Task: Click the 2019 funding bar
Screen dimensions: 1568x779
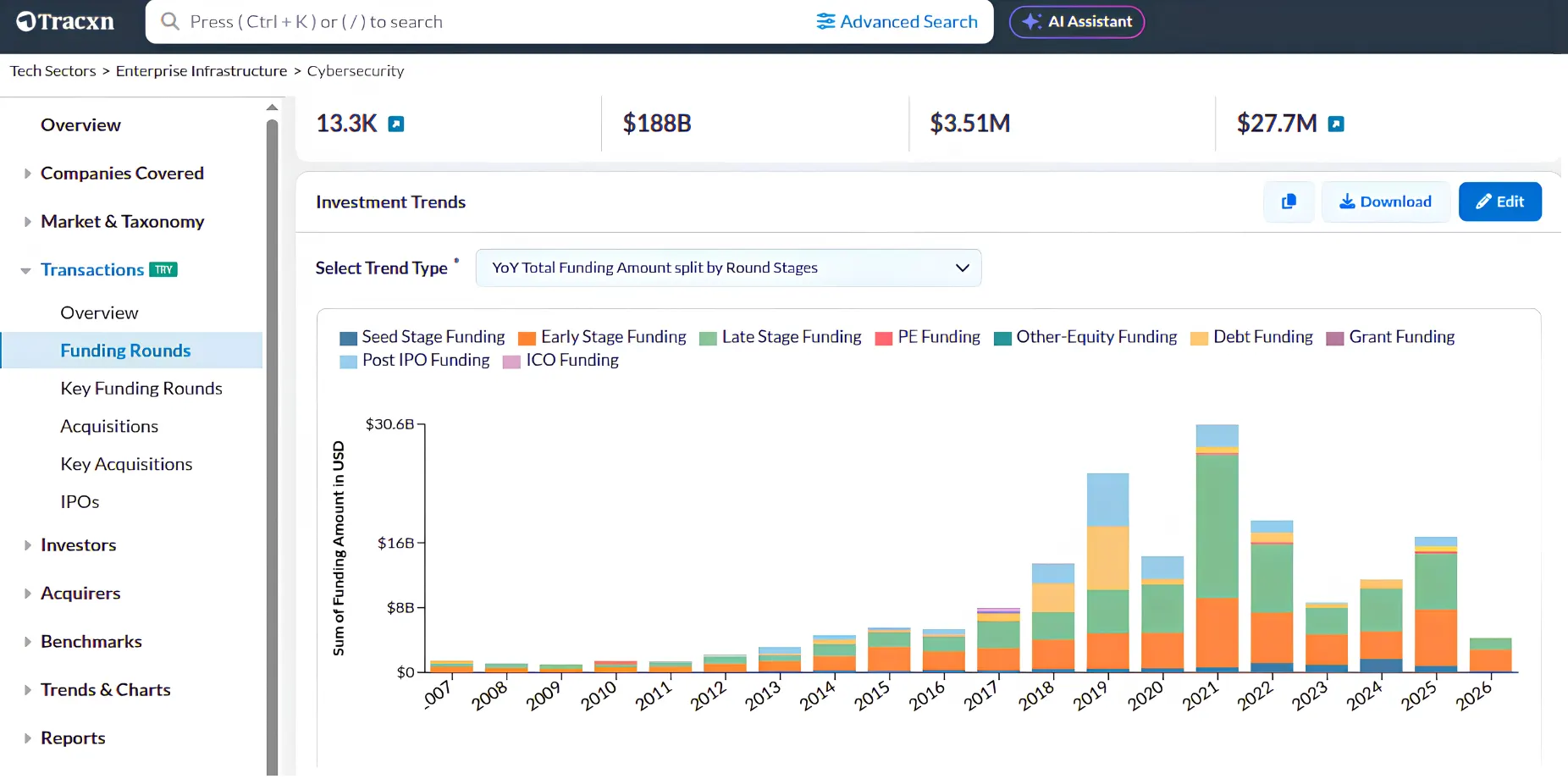Action: click(x=1107, y=572)
